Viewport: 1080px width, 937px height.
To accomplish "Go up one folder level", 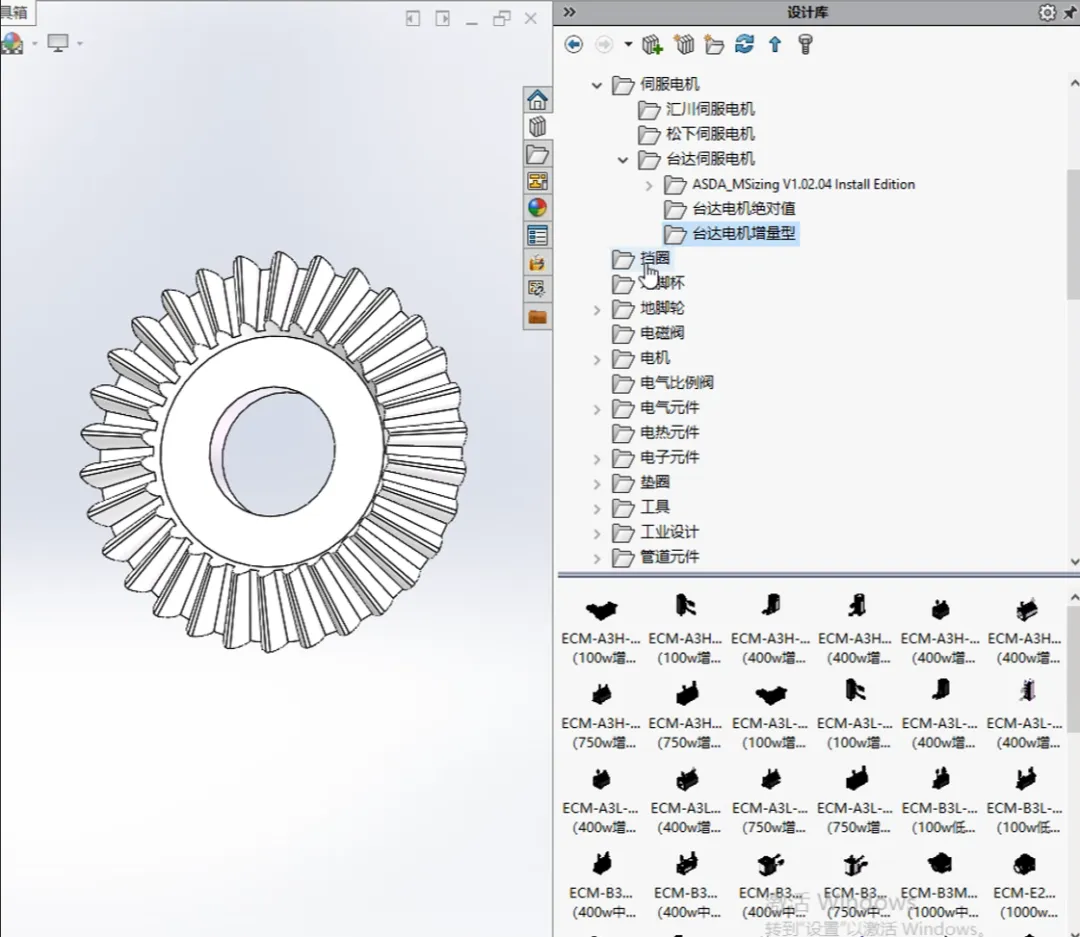I will point(775,45).
